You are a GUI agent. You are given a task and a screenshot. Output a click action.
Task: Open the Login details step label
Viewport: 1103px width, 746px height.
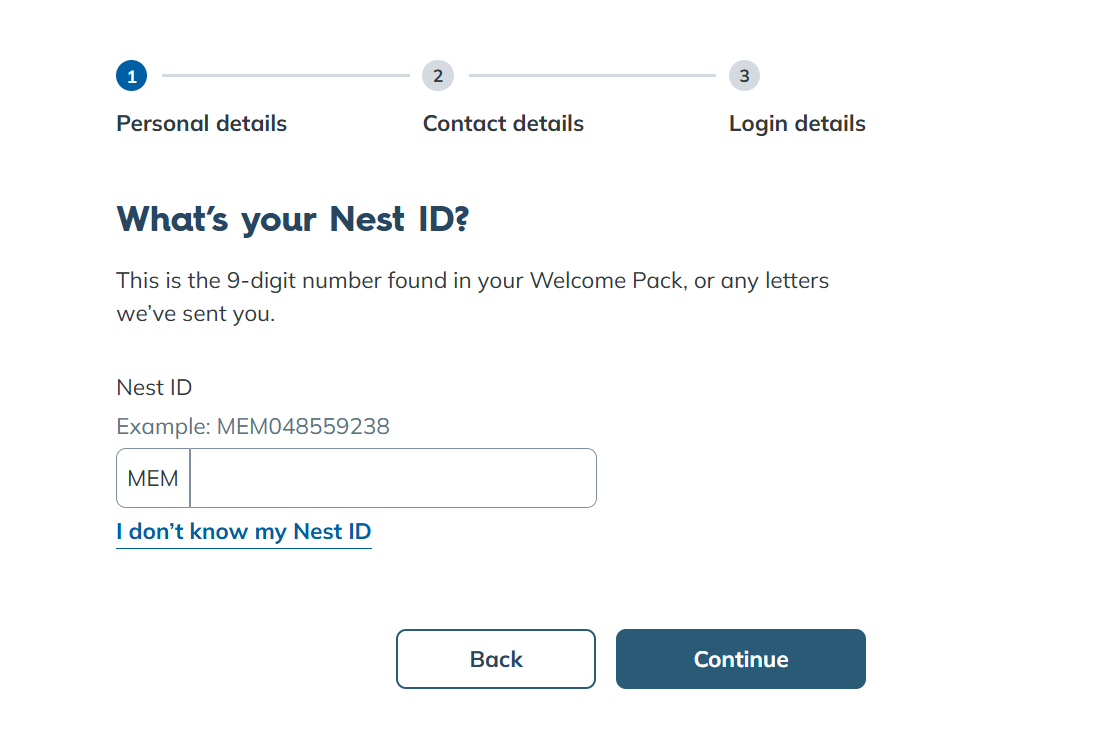(x=797, y=124)
